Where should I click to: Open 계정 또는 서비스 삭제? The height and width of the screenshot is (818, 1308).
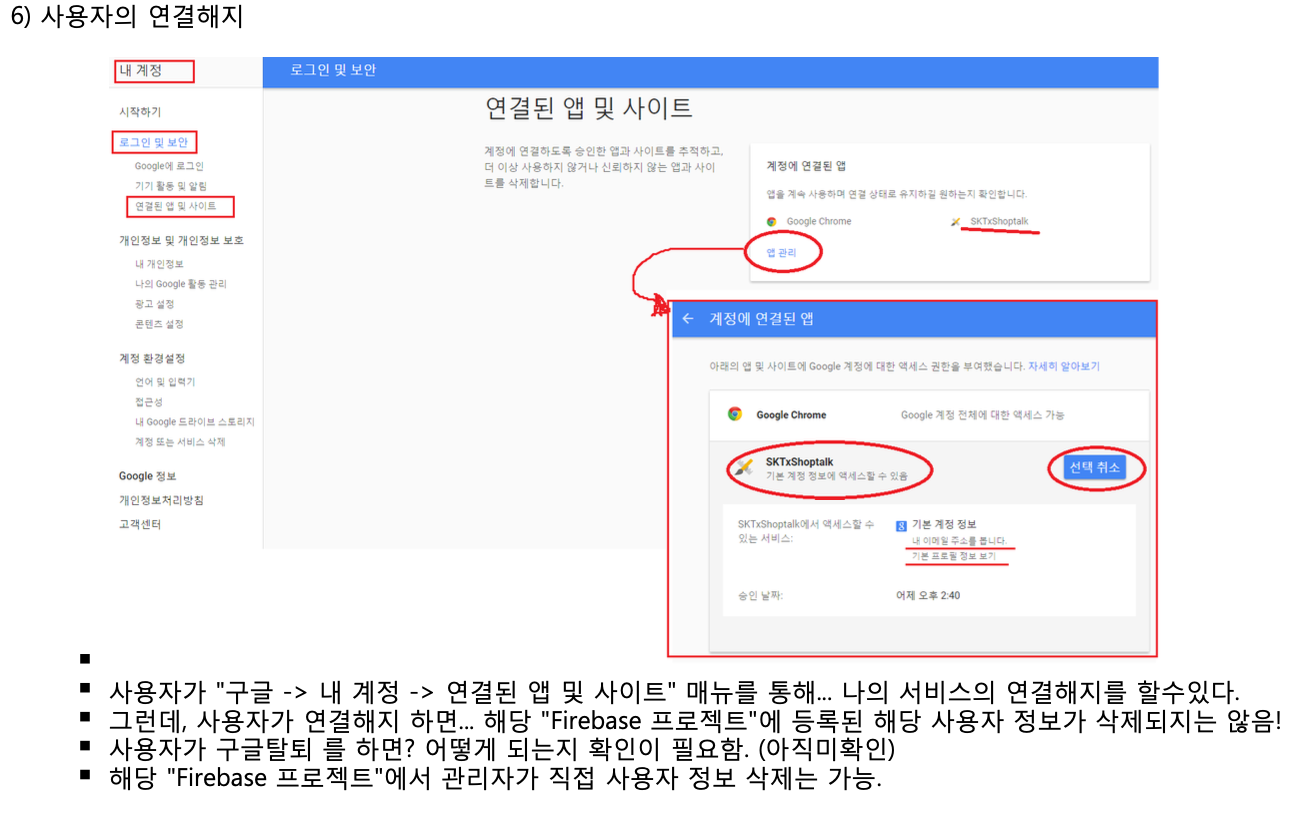[x=180, y=442]
